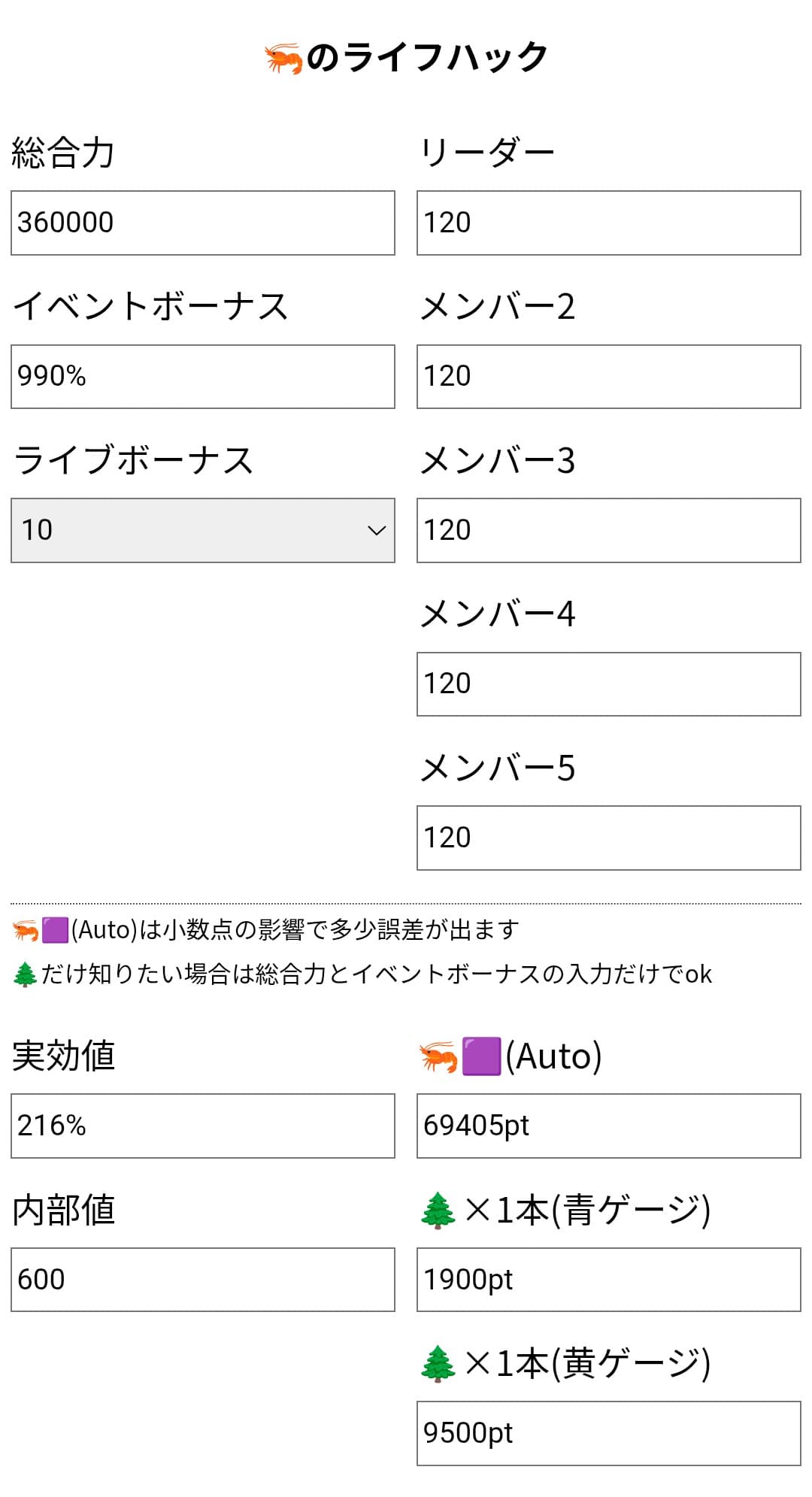Viewport: 812px width, 1497px height.
Task: Click the 実効値 output showing 216%
Action: 203,1126
